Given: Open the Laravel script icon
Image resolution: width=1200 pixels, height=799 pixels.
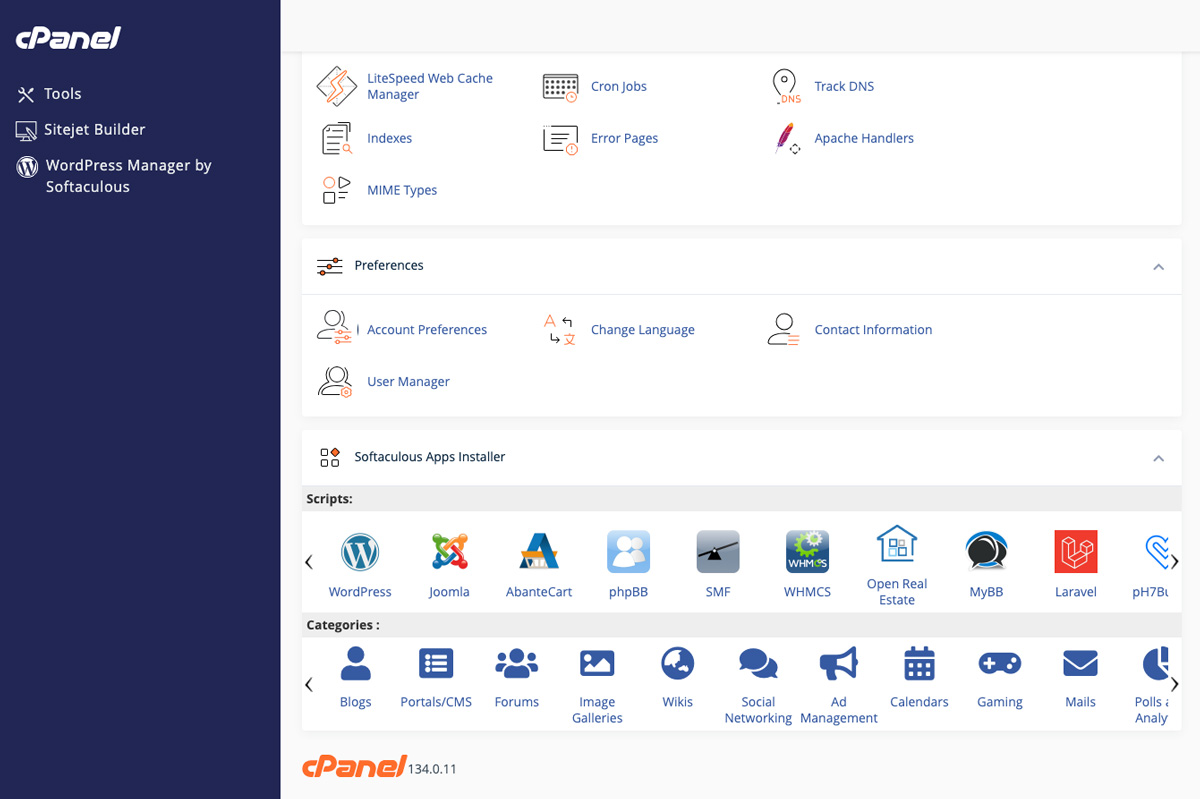Looking at the screenshot, I should 1076,551.
